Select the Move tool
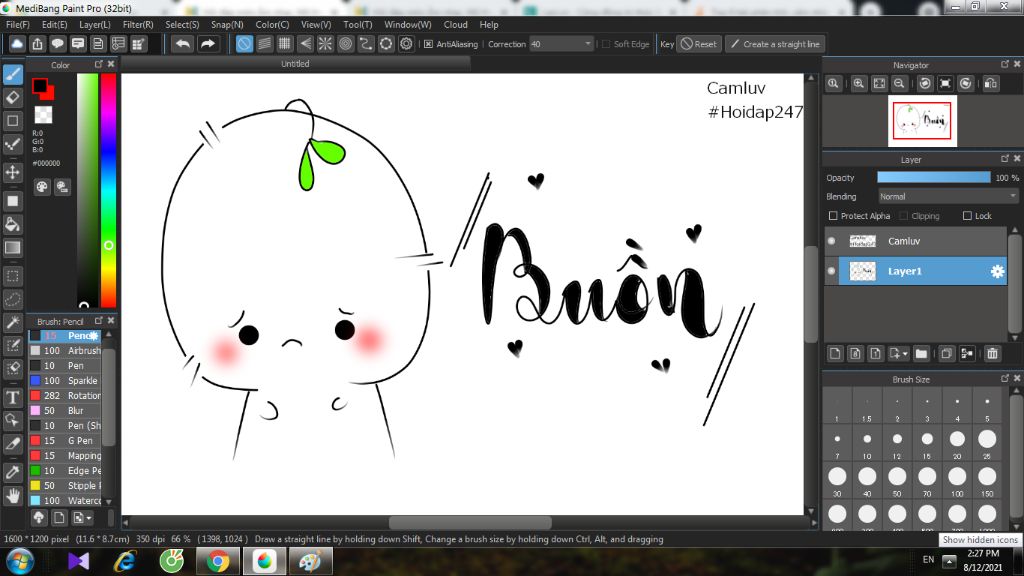This screenshot has width=1024, height=576. click(x=13, y=172)
